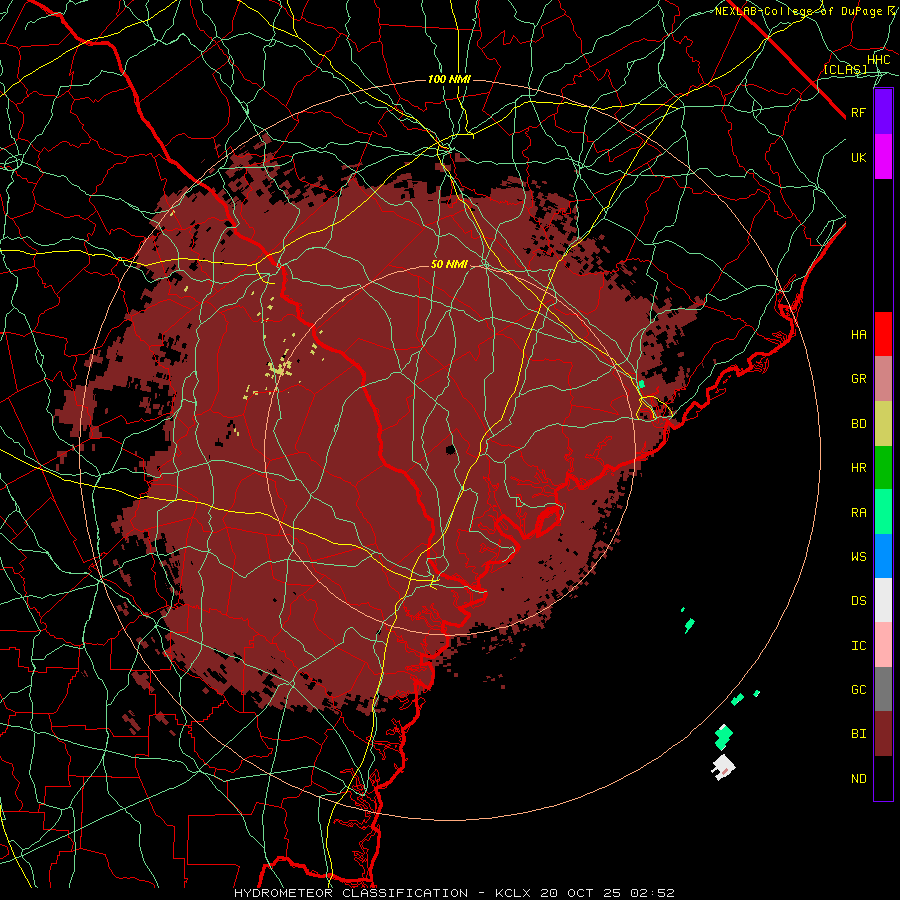
Task: Click the 02:52 timestamp in footer
Action: coord(652,893)
